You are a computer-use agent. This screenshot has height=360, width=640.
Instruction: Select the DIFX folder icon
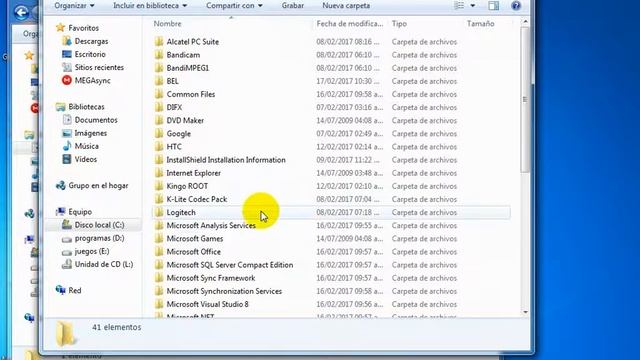[159, 107]
